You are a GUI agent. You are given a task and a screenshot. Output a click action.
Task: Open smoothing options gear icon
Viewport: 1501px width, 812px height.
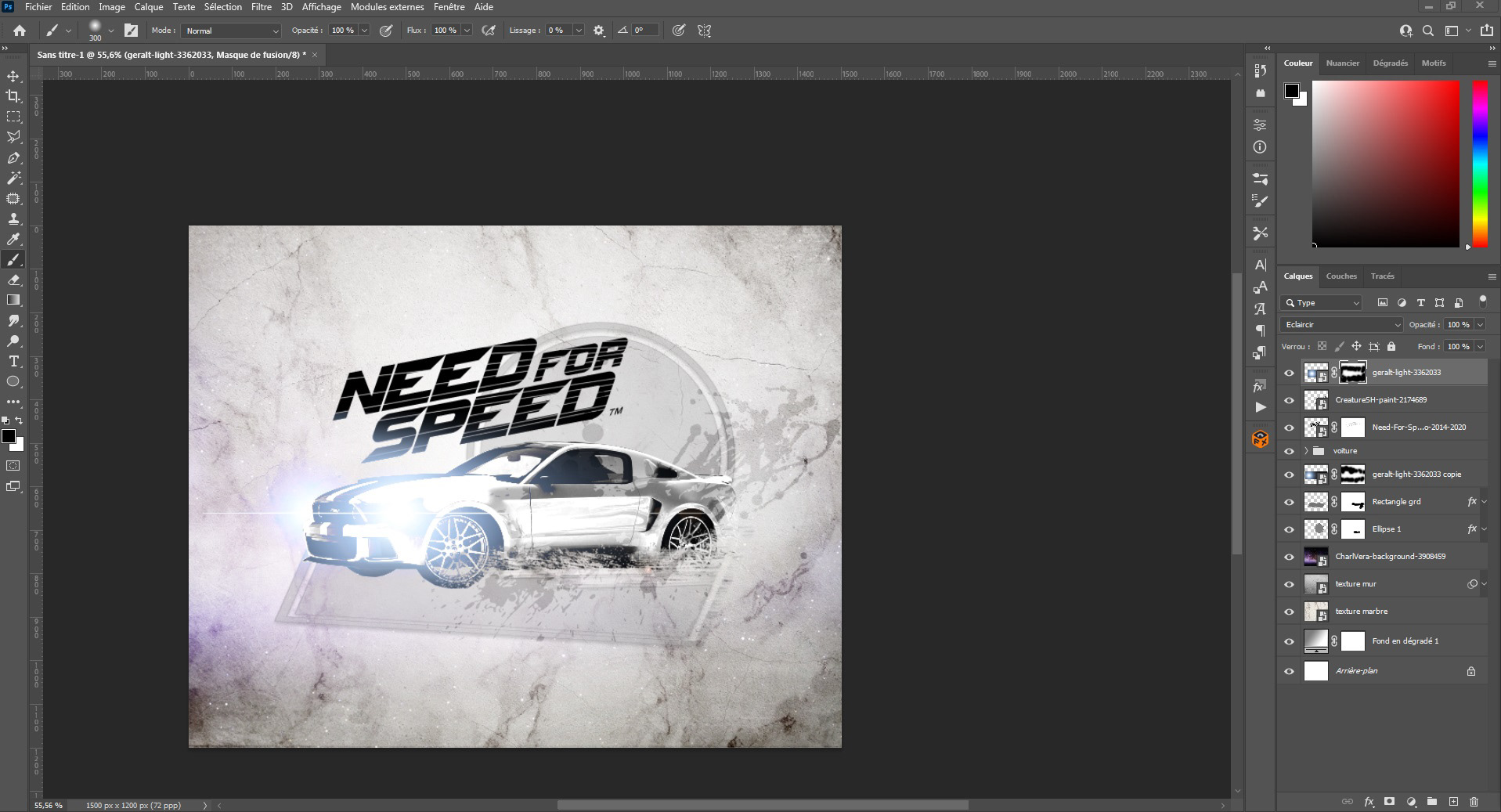pyautogui.click(x=599, y=31)
